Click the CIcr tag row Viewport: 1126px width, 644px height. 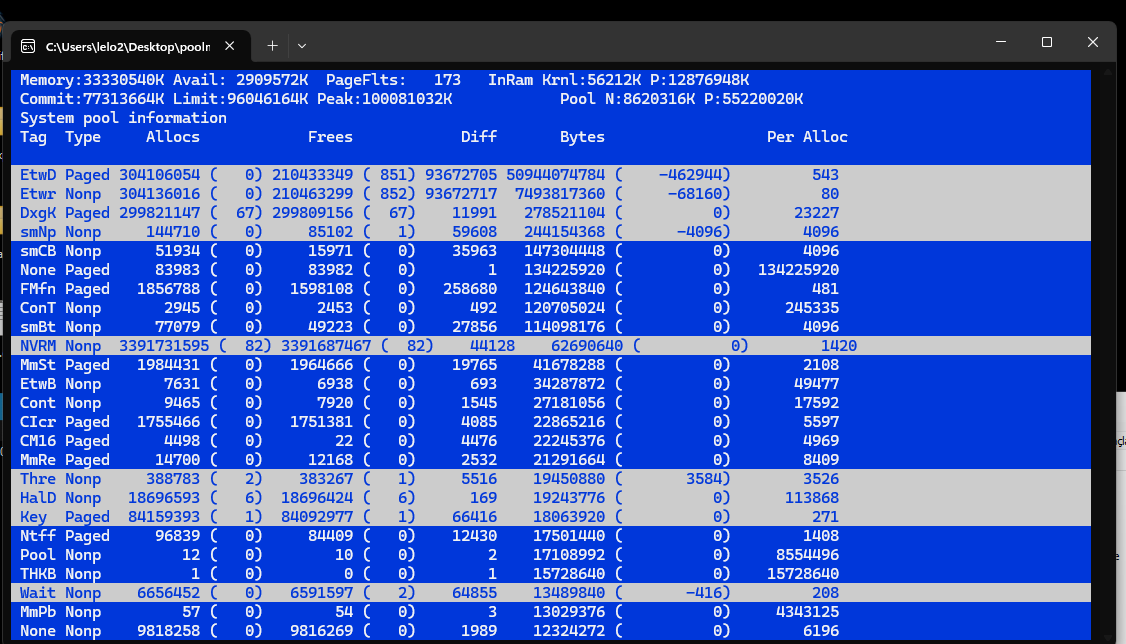551,422
